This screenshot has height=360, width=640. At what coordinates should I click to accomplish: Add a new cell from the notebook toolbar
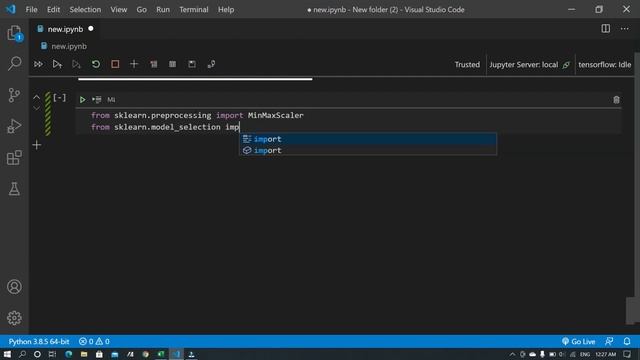point(134,64)
